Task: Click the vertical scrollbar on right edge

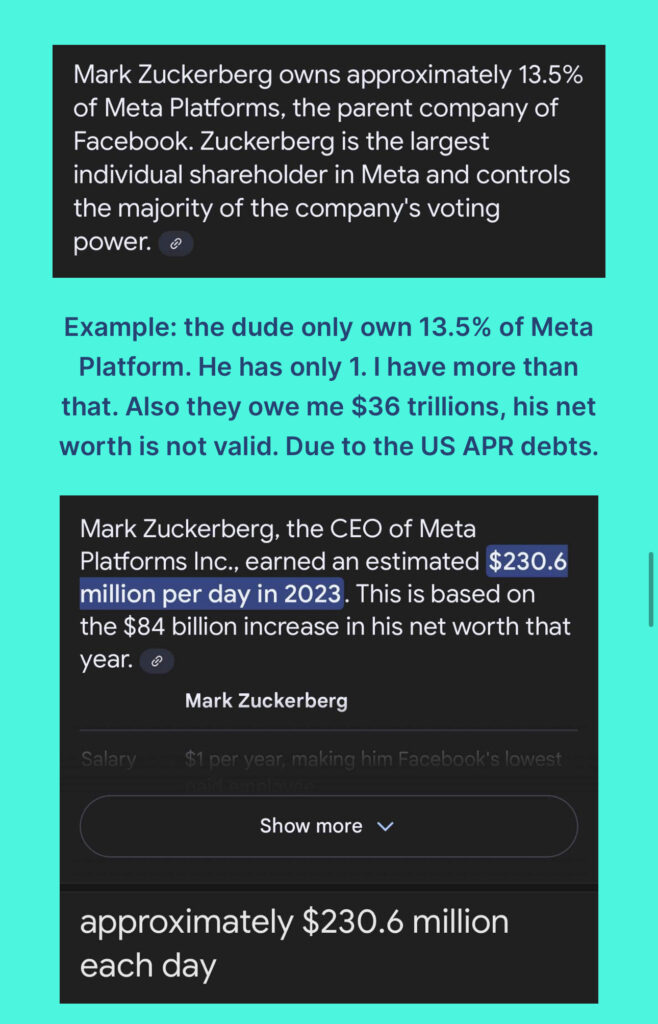Action: [651, 590]
